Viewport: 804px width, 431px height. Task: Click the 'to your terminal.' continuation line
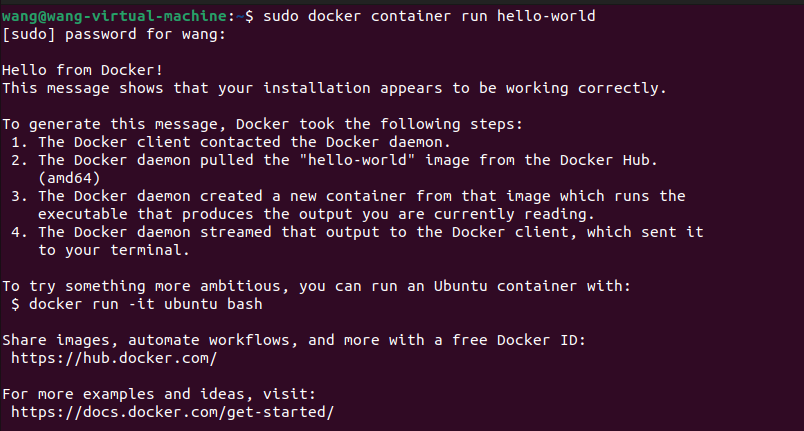pyautogui.click(x=110, y=250)
